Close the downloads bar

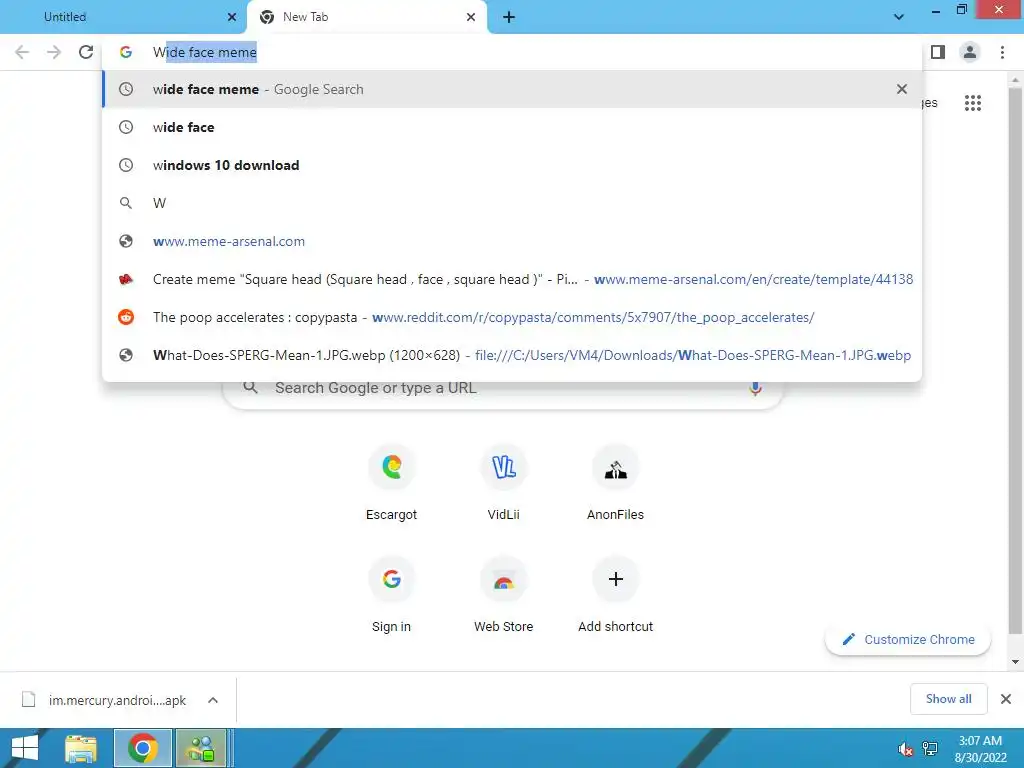(x=1006, y=699)
